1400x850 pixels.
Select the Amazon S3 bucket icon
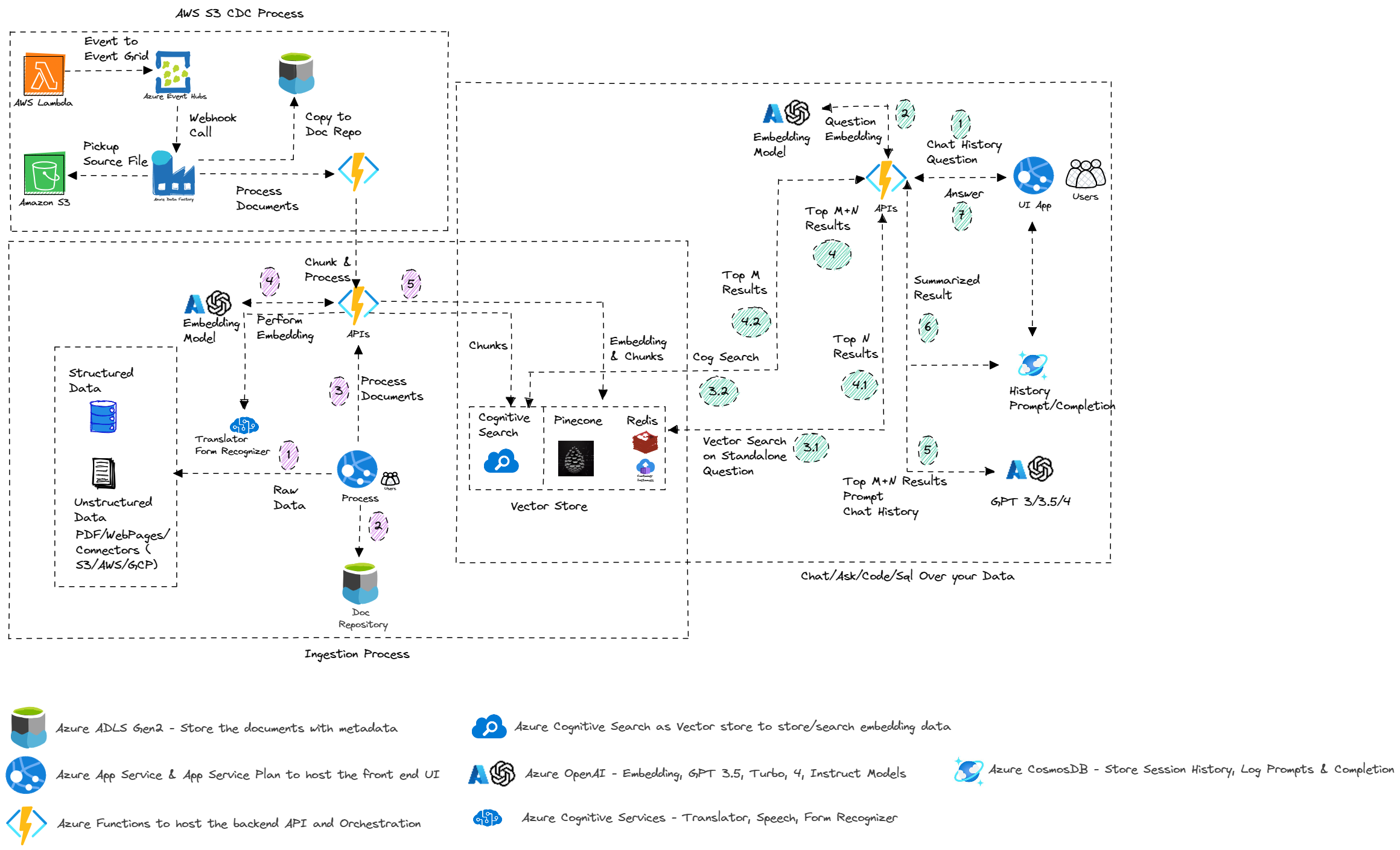click(x=44, y=174)
